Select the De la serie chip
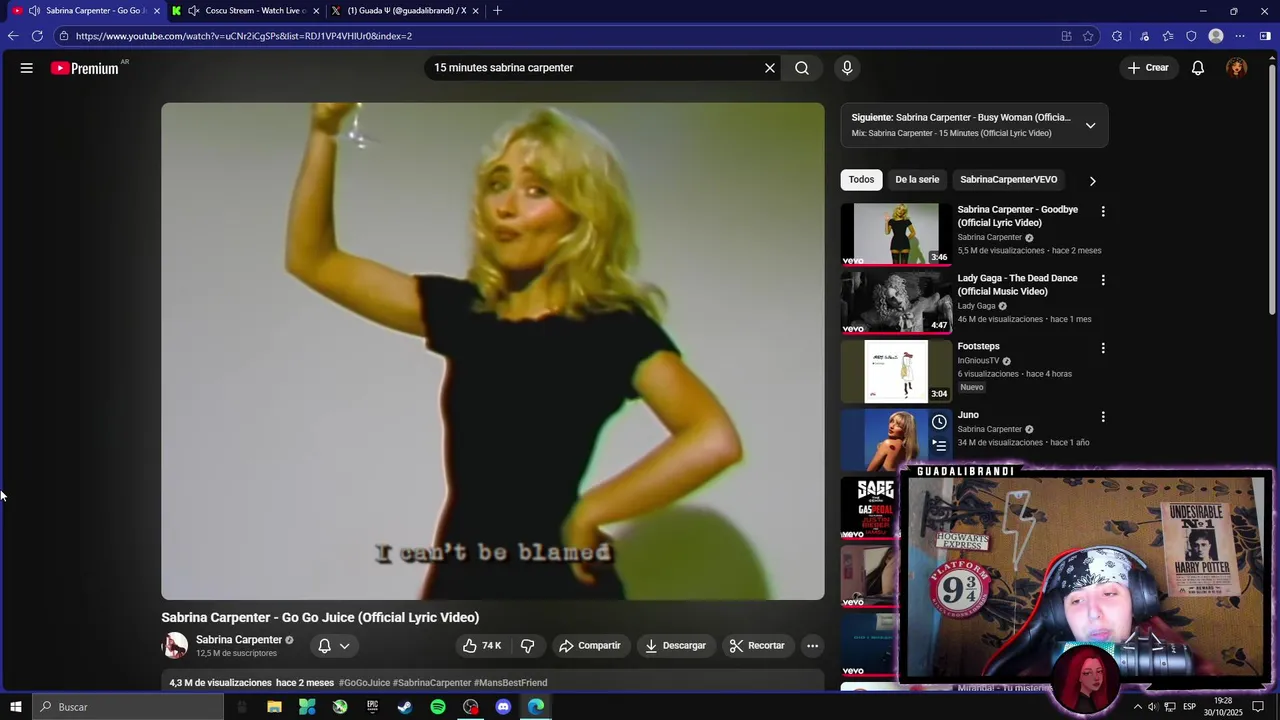Image resolution: width=1280 pixels, height=720 pixels. pos(917,180)
